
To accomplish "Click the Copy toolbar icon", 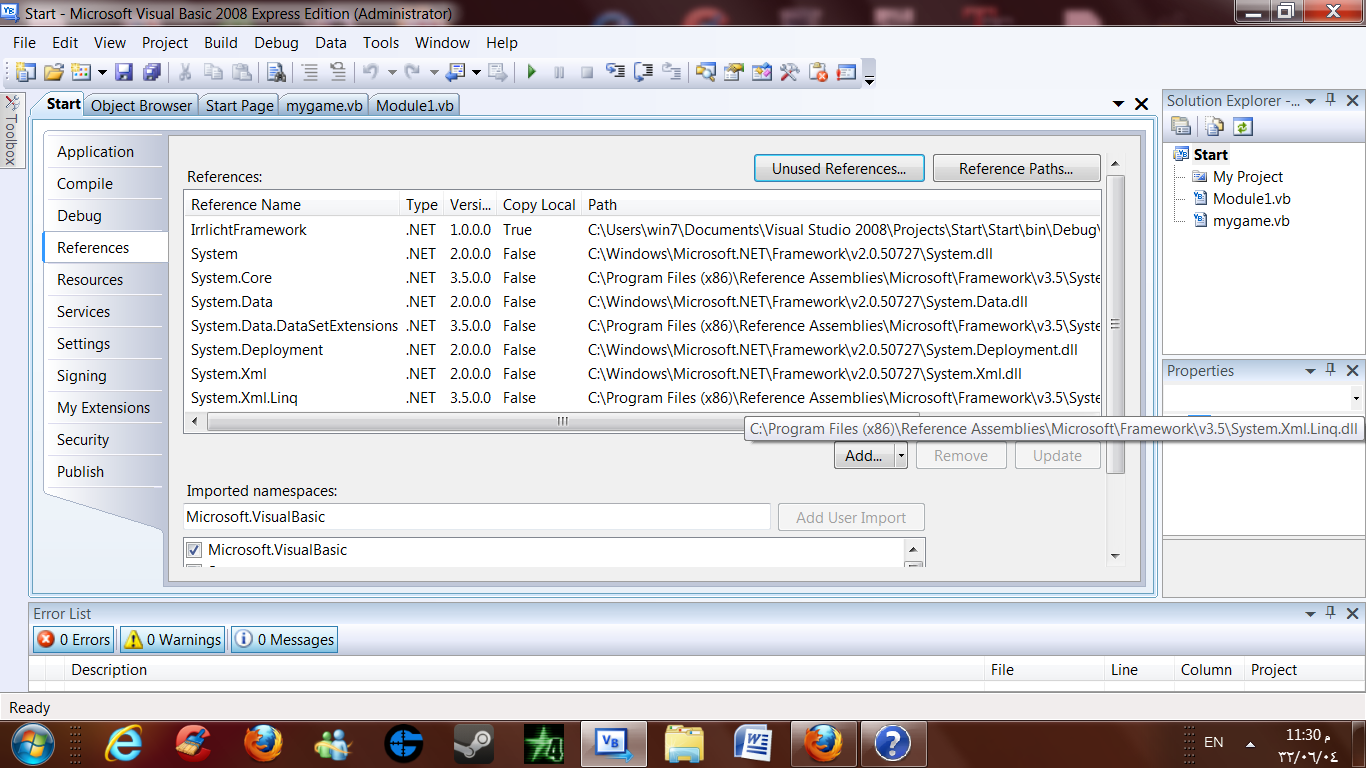I will pos(213,72).
